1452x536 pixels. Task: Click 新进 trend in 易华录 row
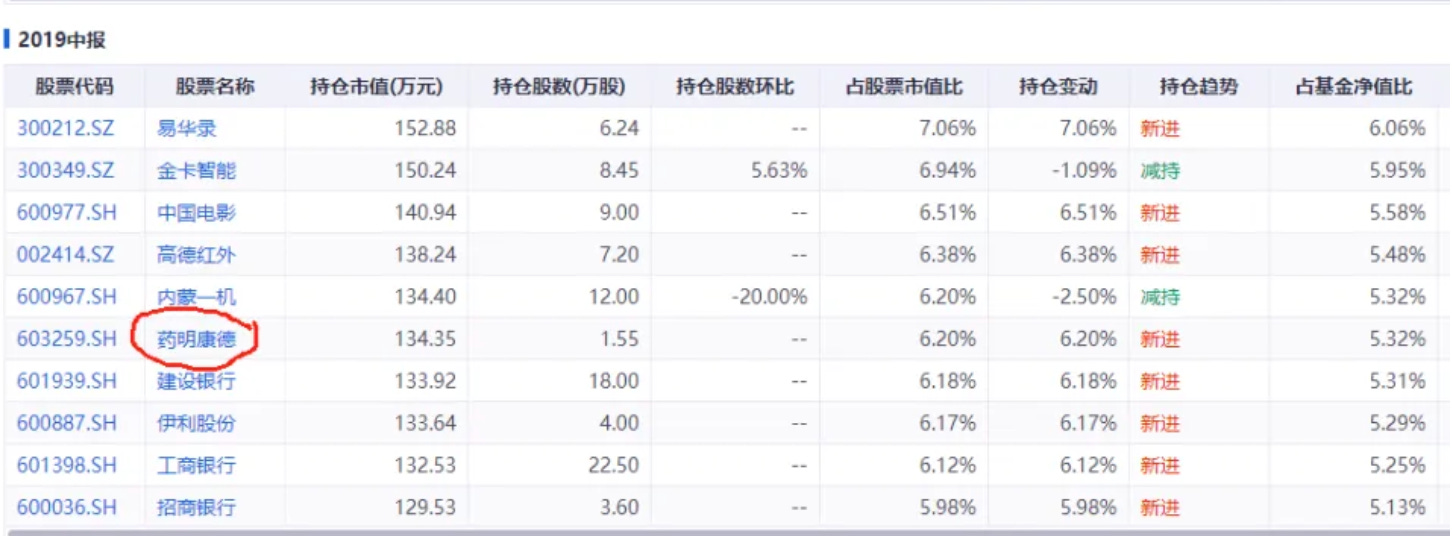coord(1160,128)
